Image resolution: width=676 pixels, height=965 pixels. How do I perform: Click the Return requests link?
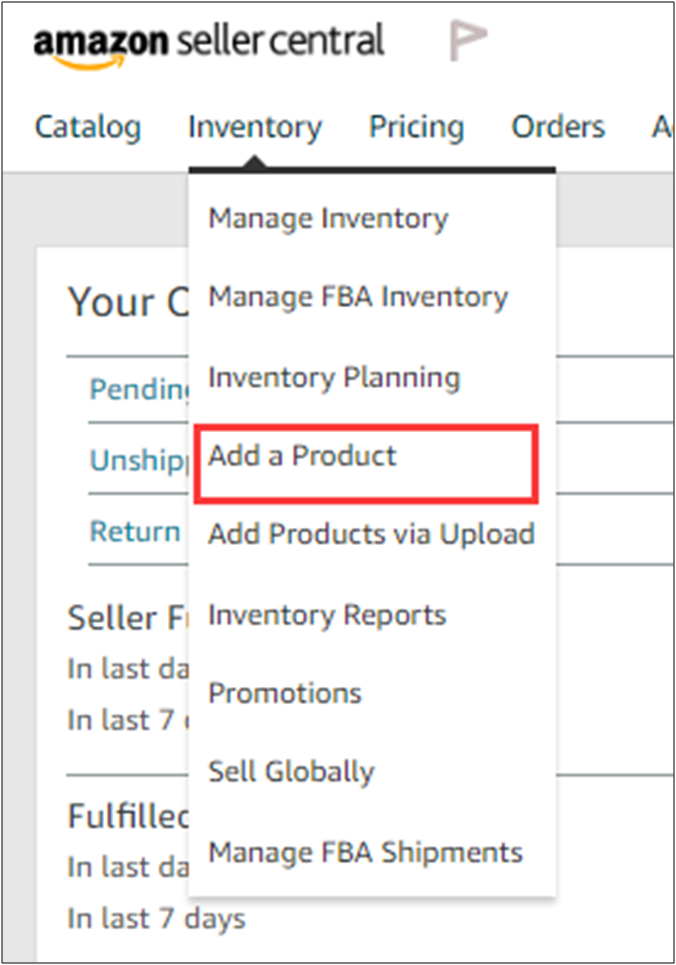(136, 531)
